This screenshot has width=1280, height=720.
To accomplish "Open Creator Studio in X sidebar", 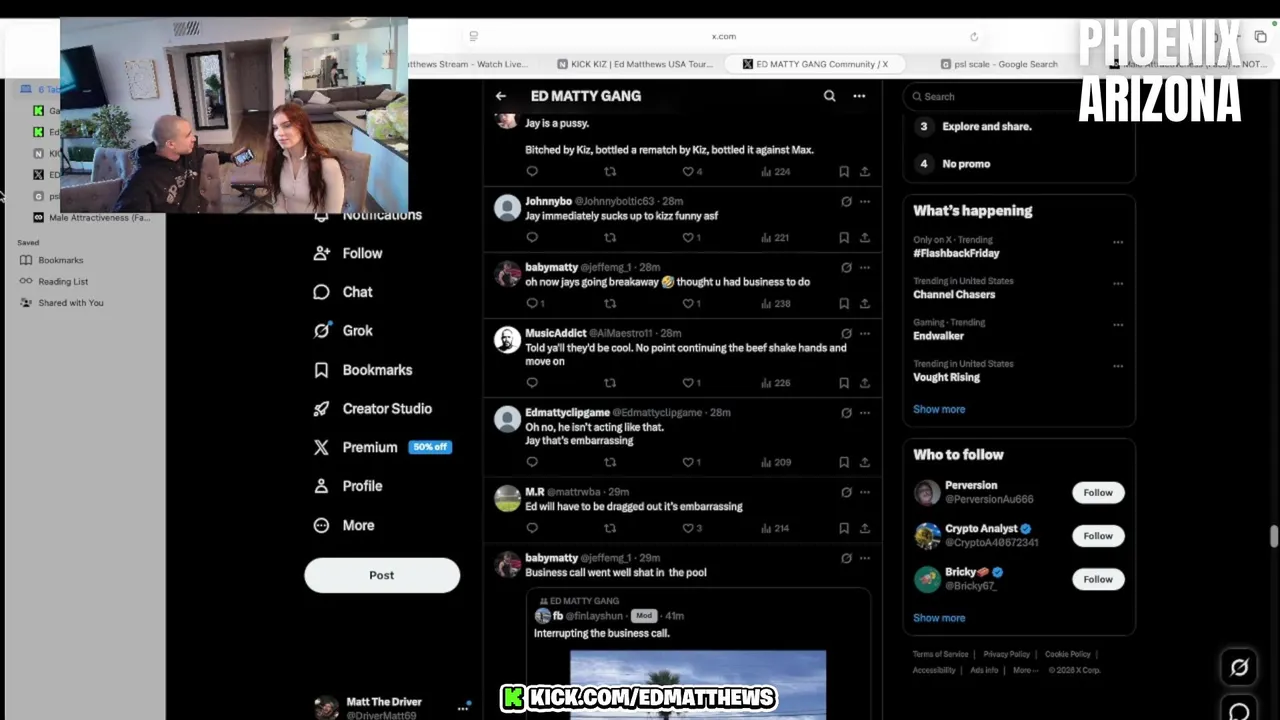I will tap(373, 409).
